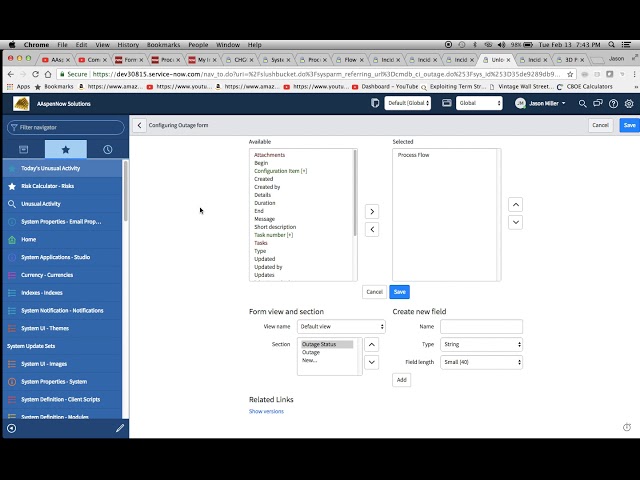Select Process Flow in Selected list
The width and height of the screenshot is (640, 480).
coord(413,155)
